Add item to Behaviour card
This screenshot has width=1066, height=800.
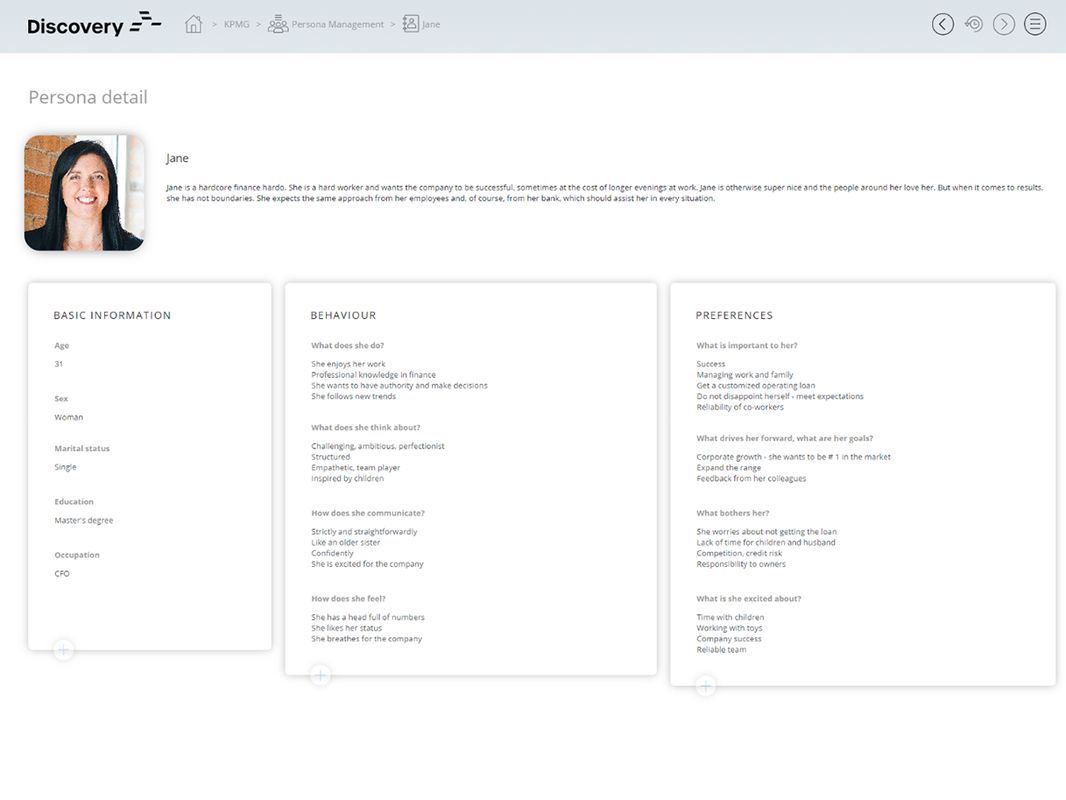click(x=320, y=675)
